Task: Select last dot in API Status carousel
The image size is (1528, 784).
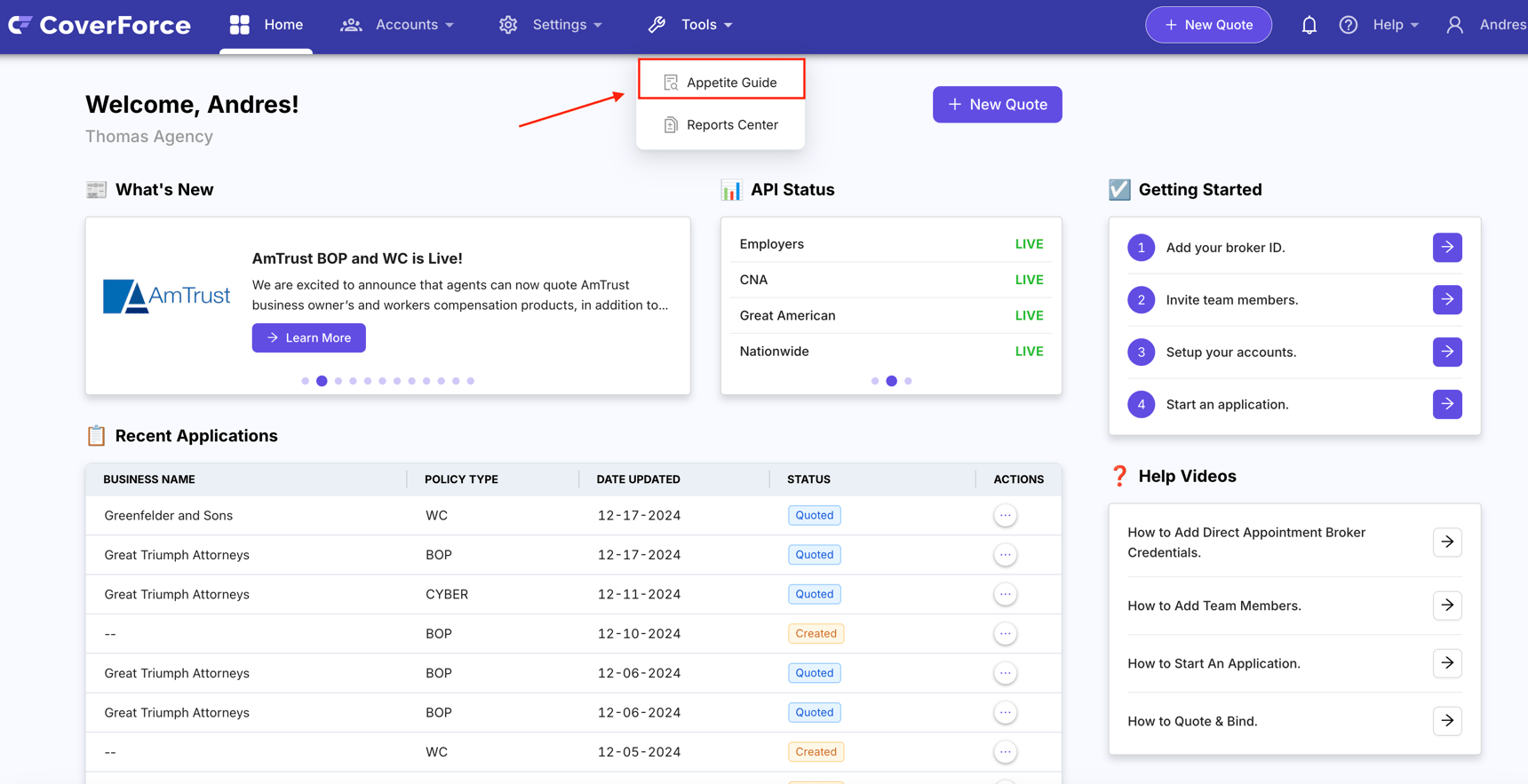Action: [908, 381]
